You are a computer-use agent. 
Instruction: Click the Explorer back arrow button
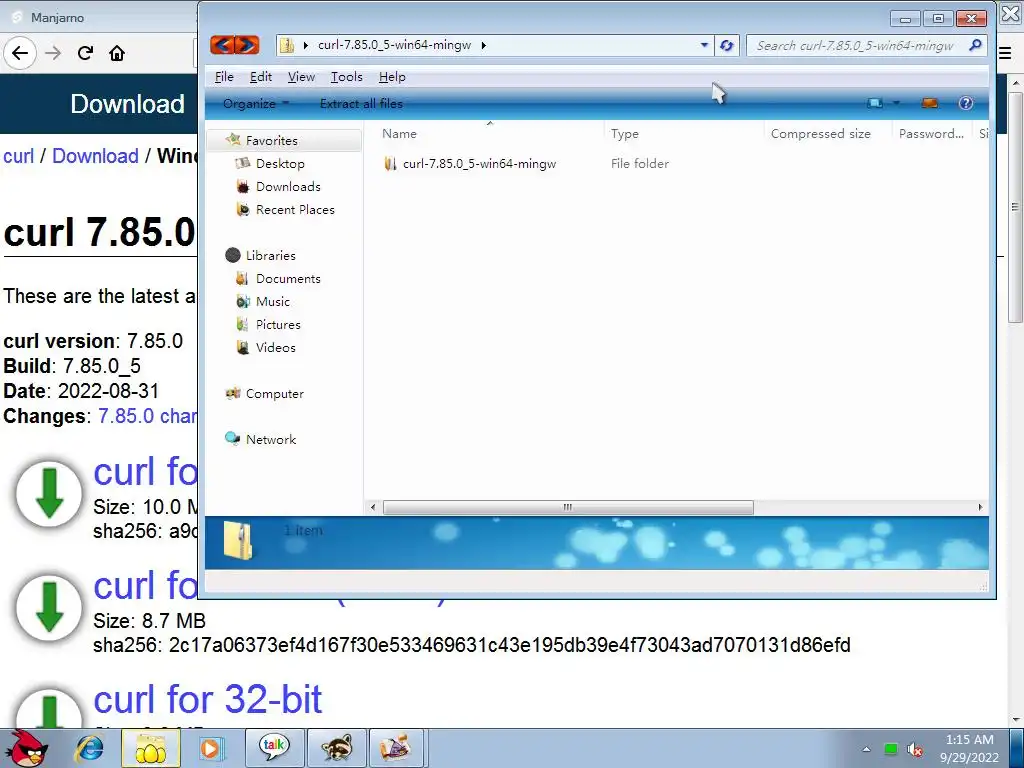(x=222, y=45)
